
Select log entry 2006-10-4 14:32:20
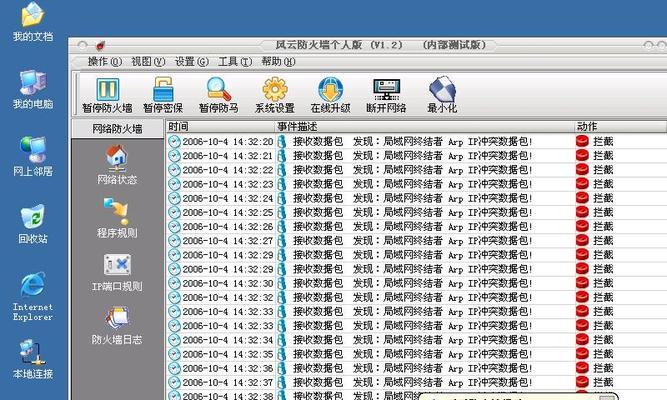[416, 141]
